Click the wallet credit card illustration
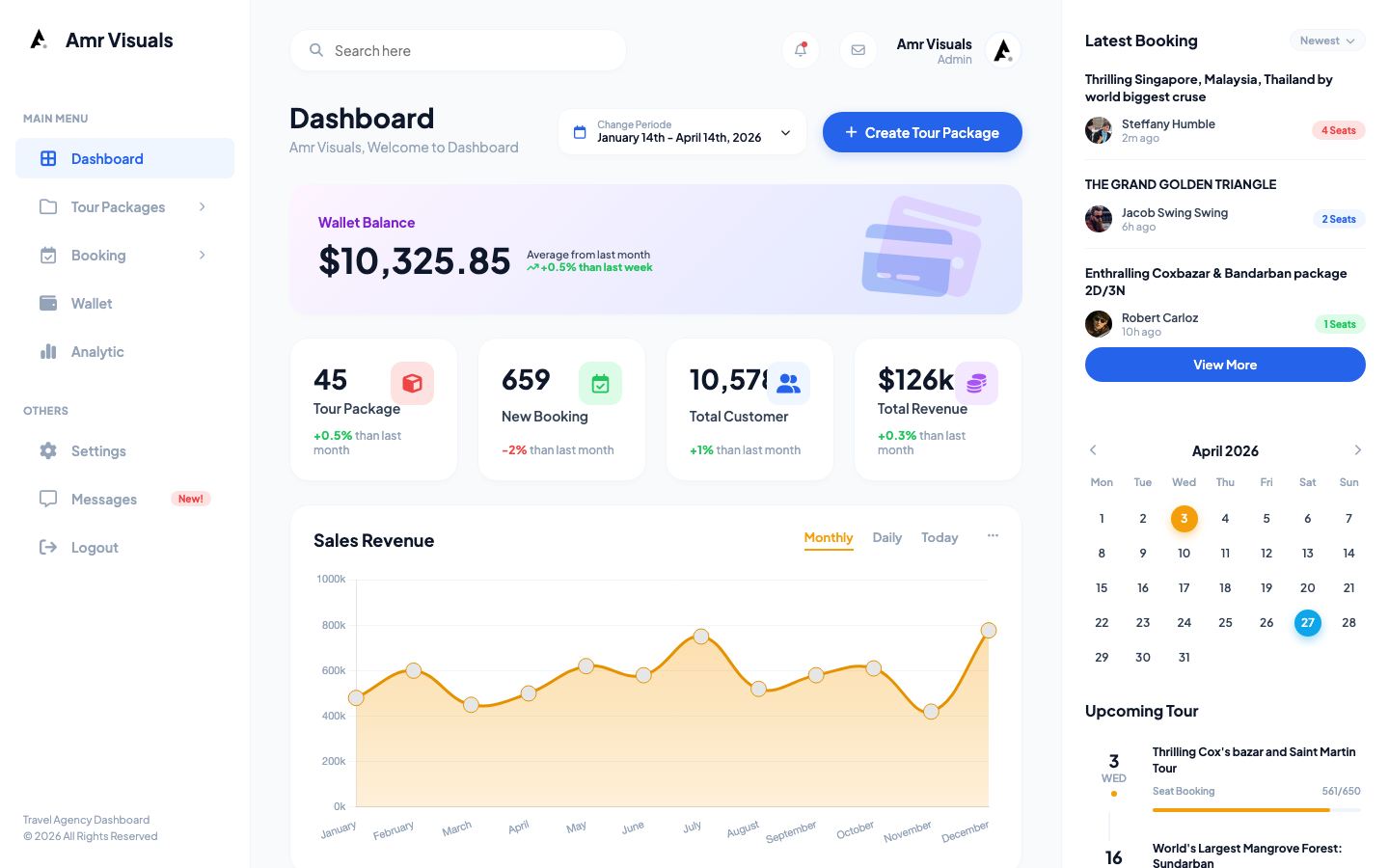 pos(921,248)
